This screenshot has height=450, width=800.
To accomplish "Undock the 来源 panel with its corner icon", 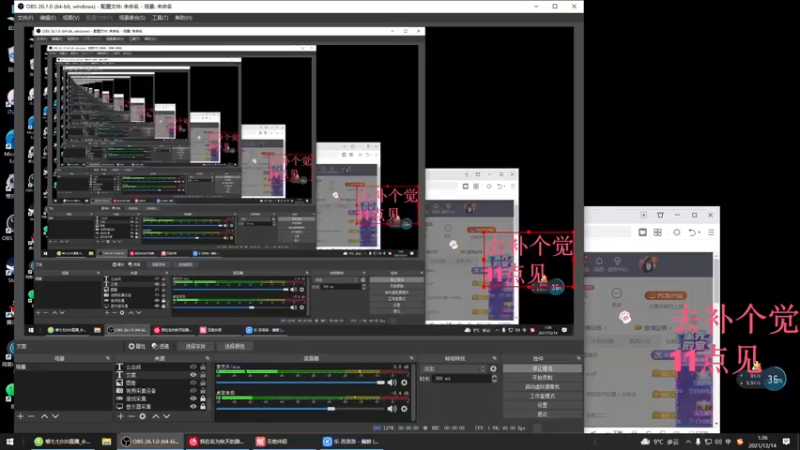I will [x=207, y=358].
